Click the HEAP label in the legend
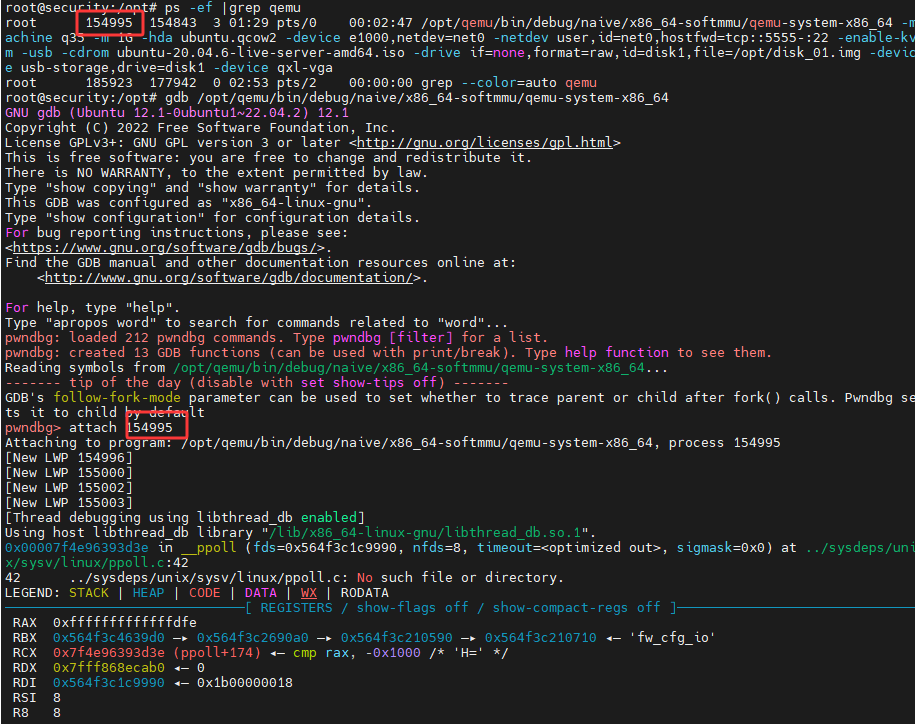915x724 pixels. (x=148, y=592)
